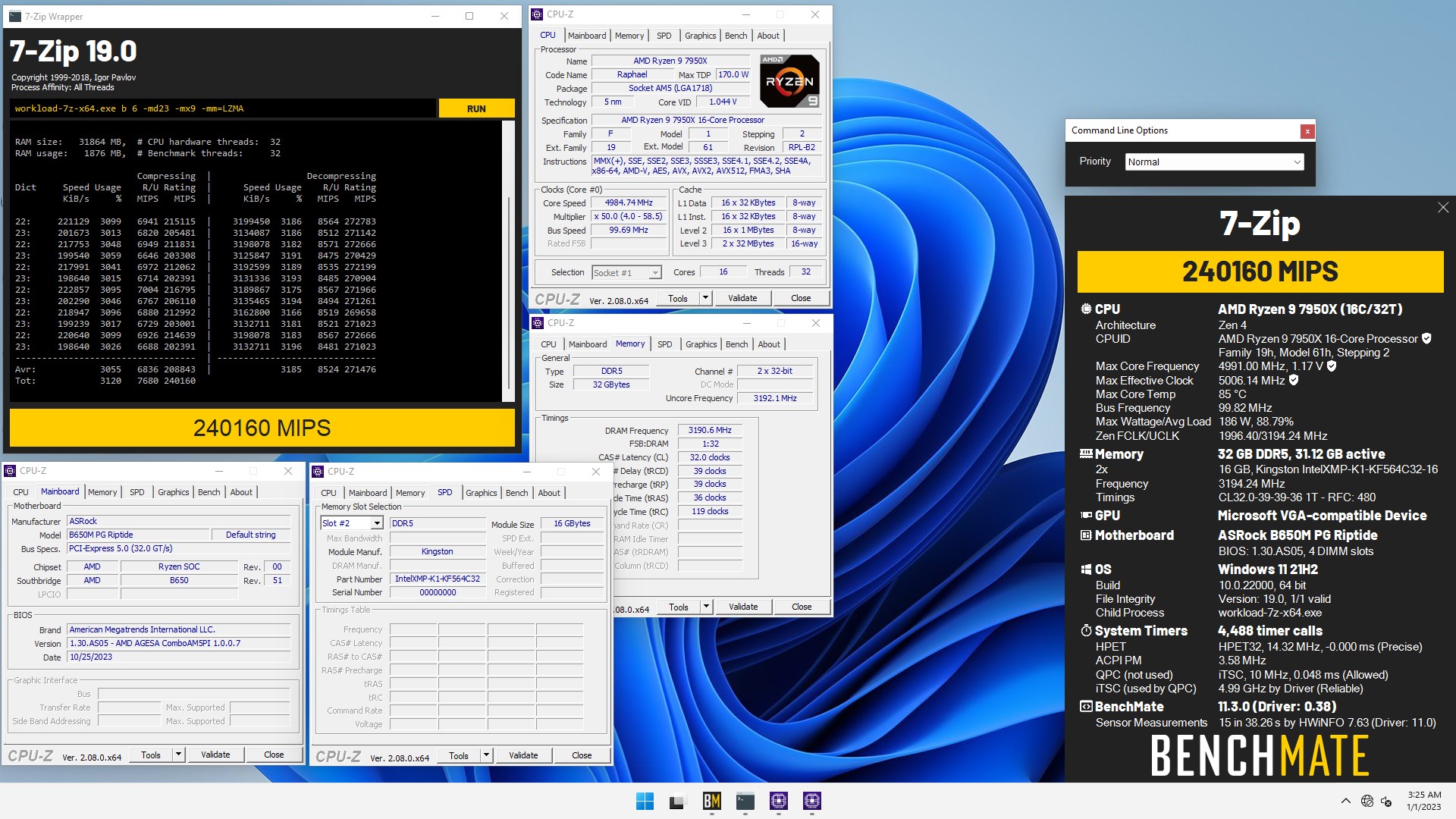Click Validate in the CPU-Z SPD window

(x=523, y=755)
